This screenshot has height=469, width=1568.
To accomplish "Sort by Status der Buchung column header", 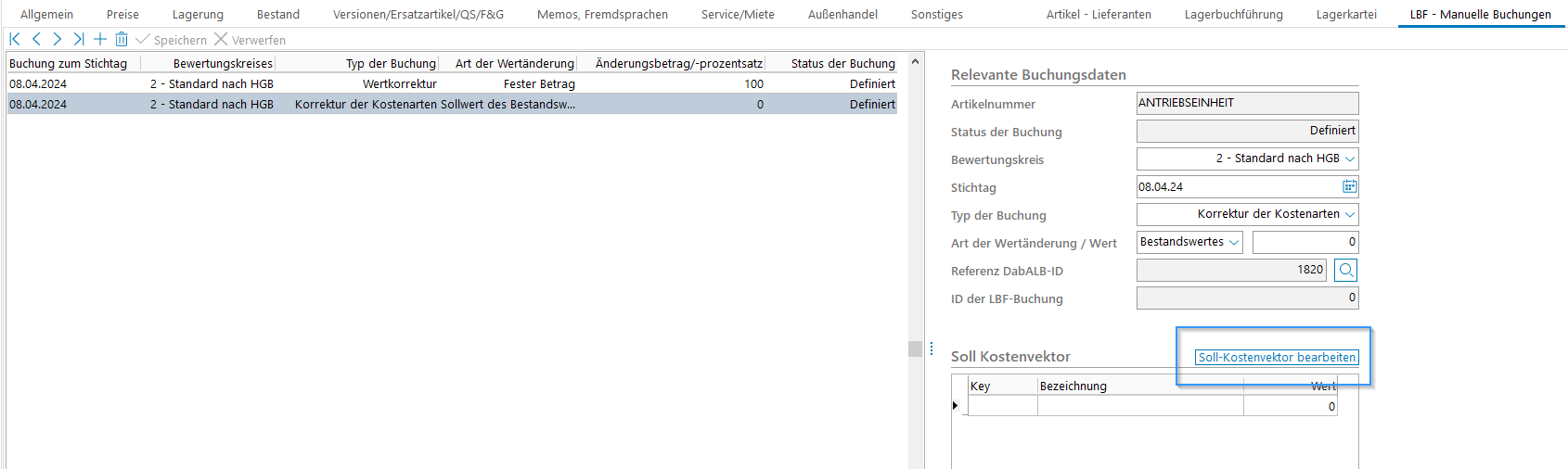I will [x=842, y=63].
